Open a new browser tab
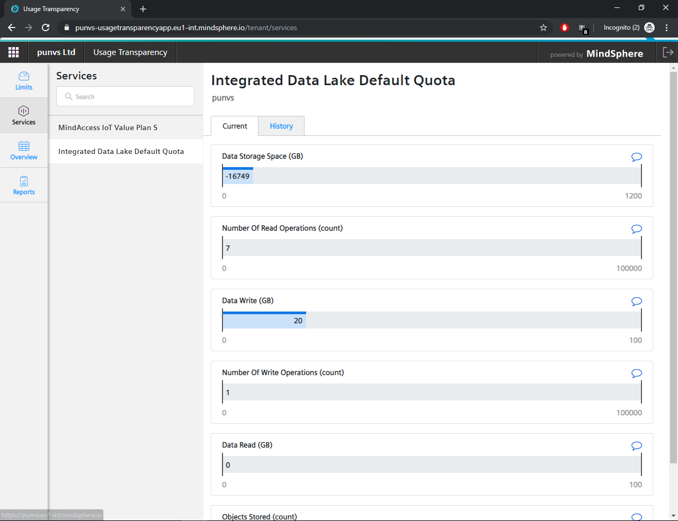 click(x=143, y=9)
